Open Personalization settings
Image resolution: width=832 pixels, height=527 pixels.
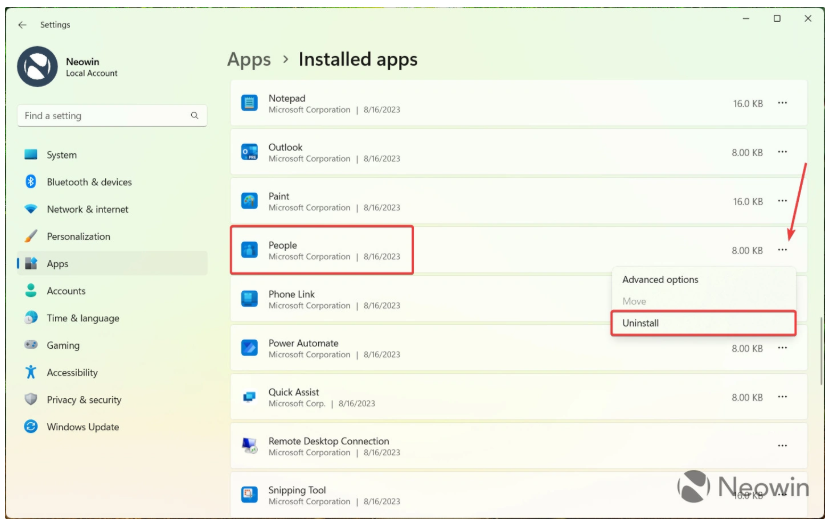tap(112, 237)
